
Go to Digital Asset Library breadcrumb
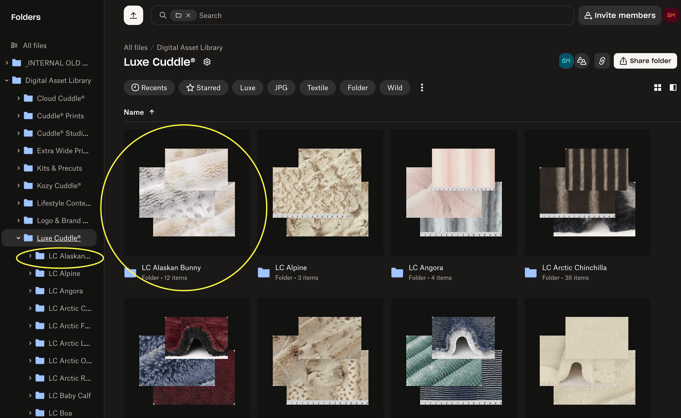[189, 47]
